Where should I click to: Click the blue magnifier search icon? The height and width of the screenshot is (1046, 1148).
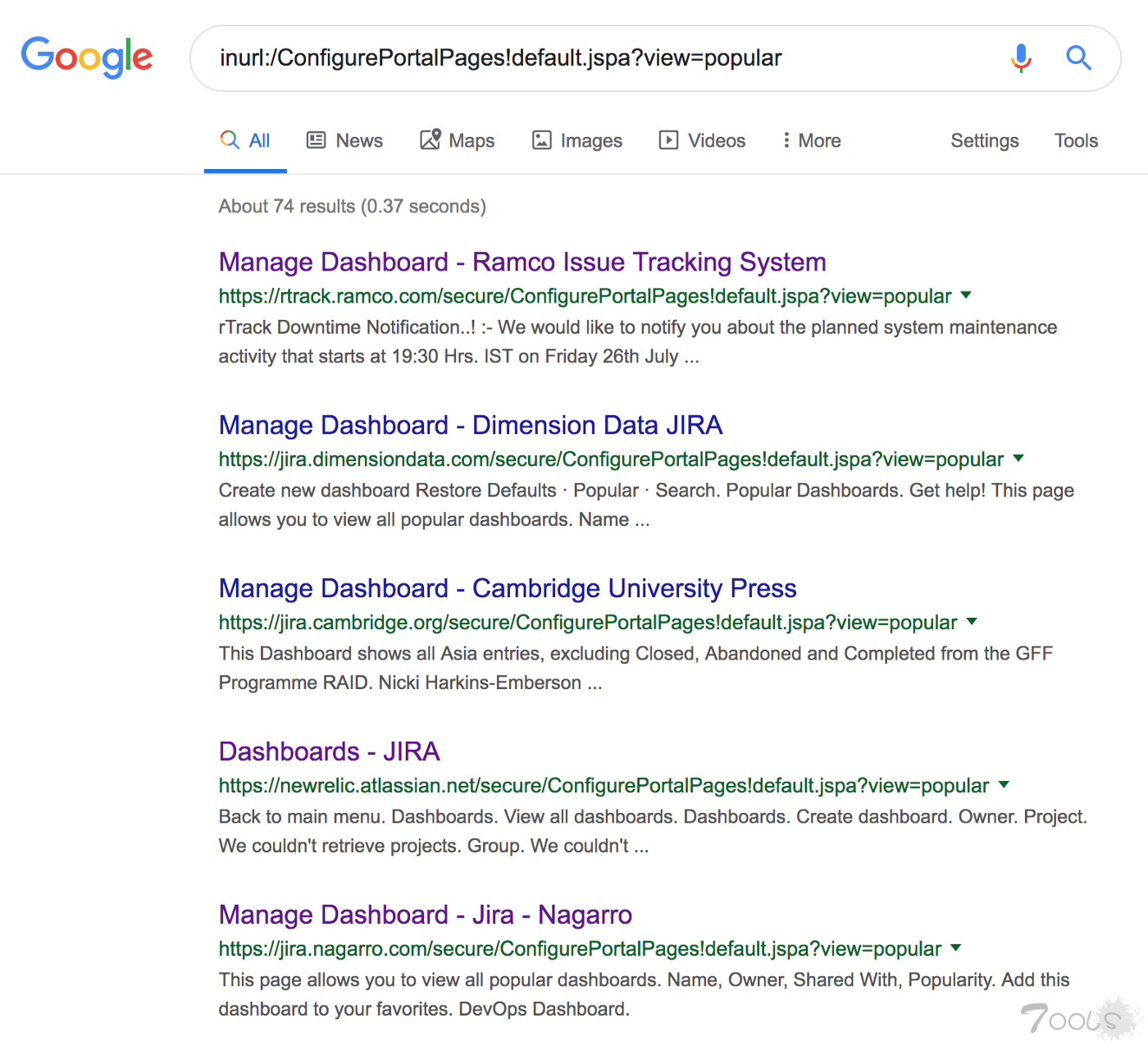(1078, 58)
